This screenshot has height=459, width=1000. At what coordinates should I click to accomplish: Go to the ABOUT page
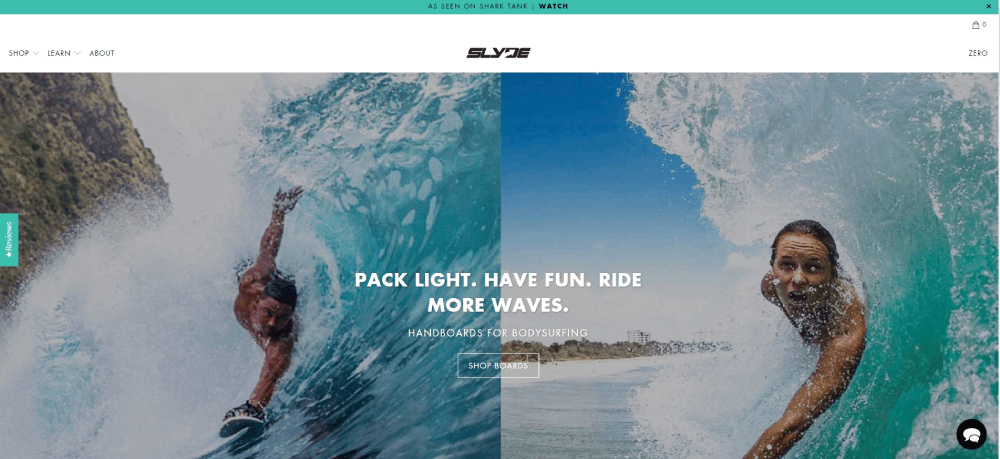[x=101, y=53]
